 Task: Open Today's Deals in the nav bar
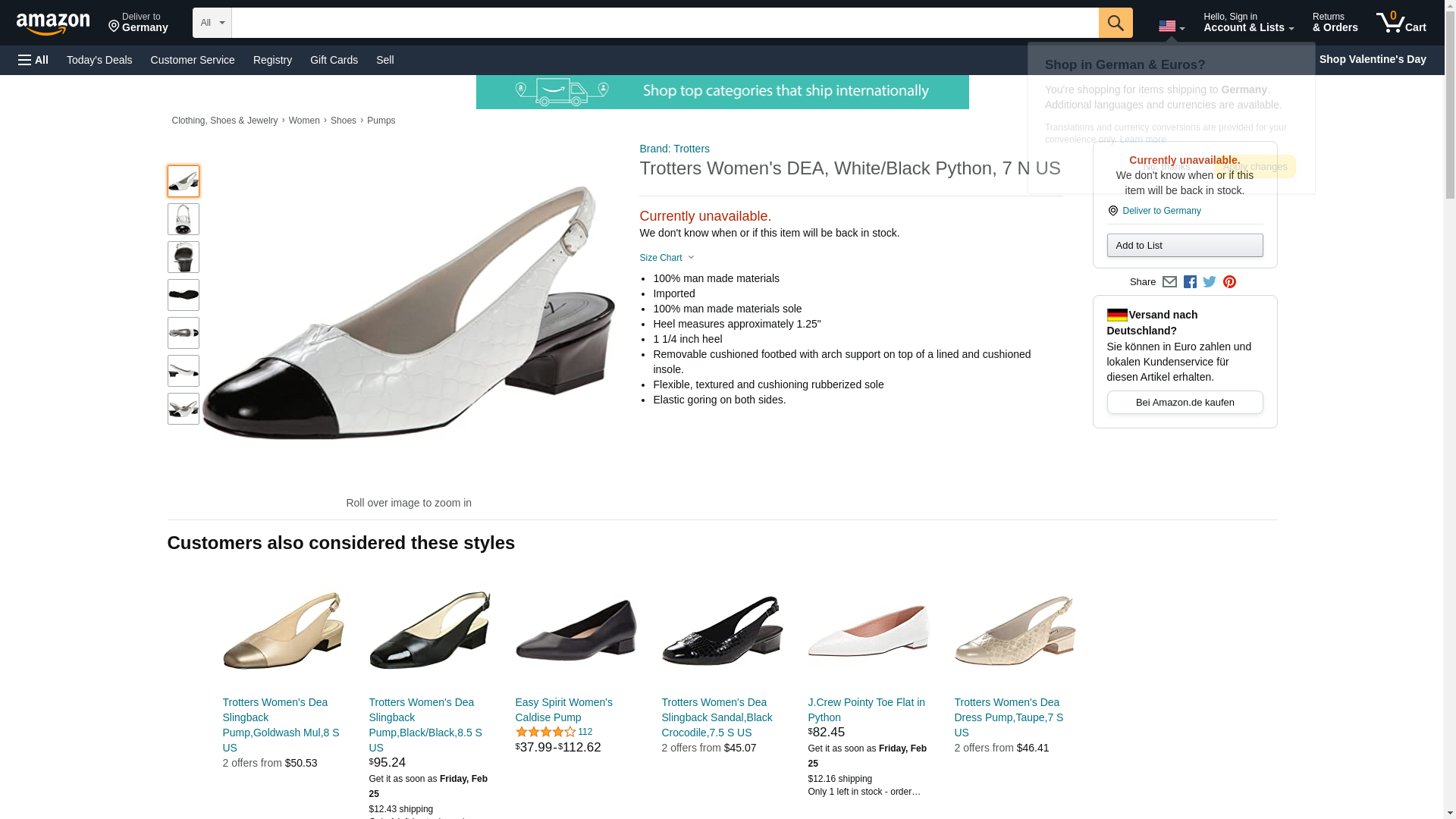[x=99, y=60]
